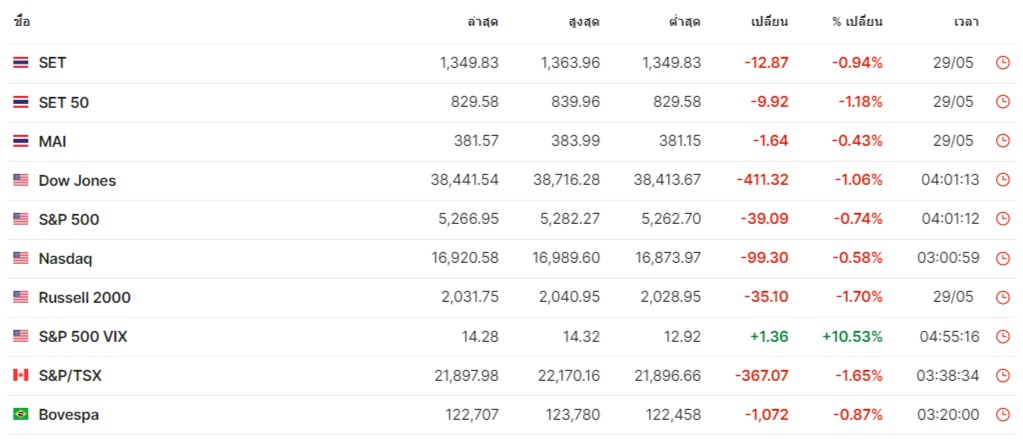Viewport: 1023px width, 445px height.
Task: Click the clock icon in SET row
Action: click(x=1002, y=63)
